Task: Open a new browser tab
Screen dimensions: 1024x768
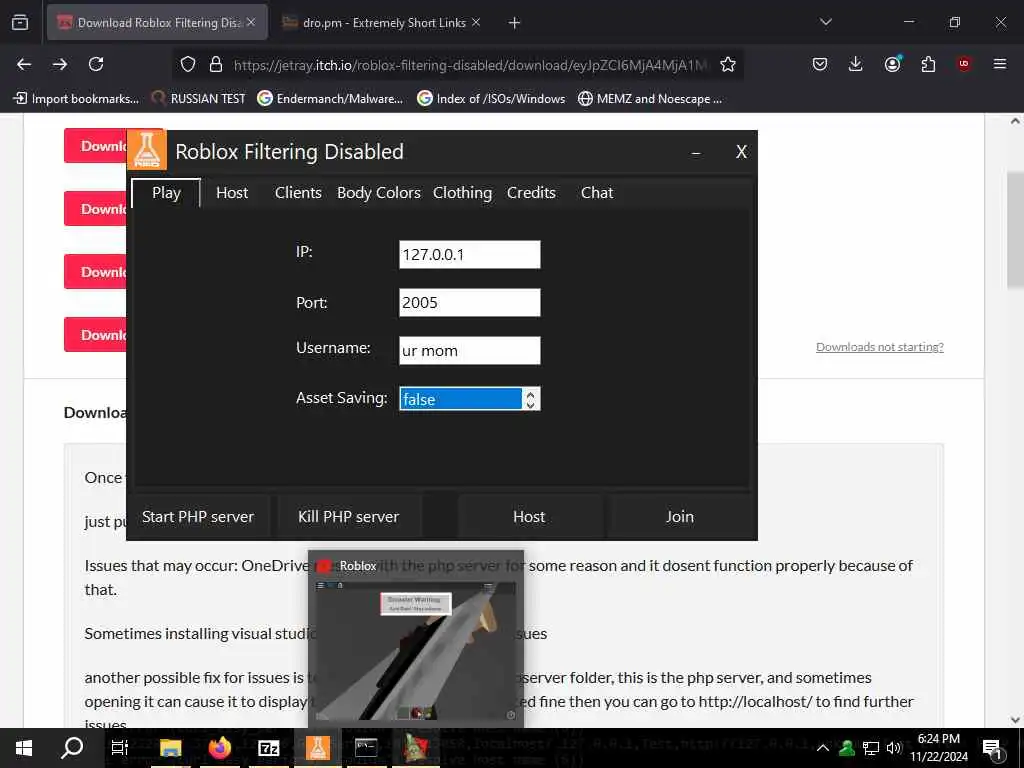Action: (514, 23)
